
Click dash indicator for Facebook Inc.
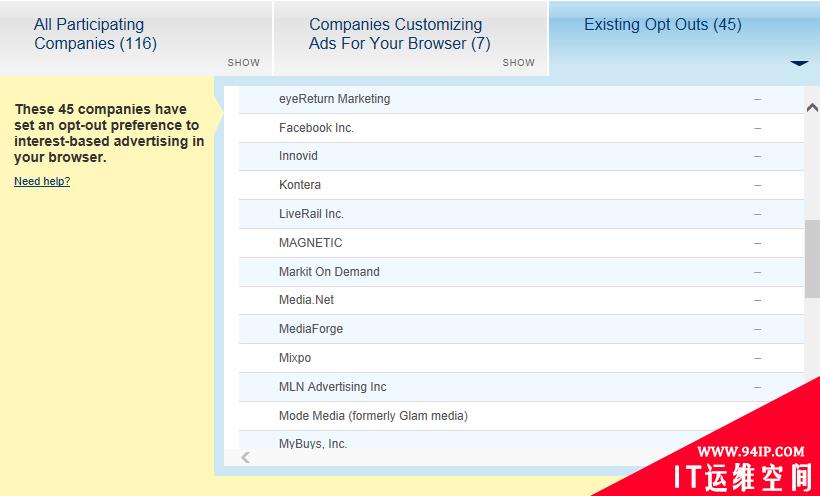(x=757, y=128)
